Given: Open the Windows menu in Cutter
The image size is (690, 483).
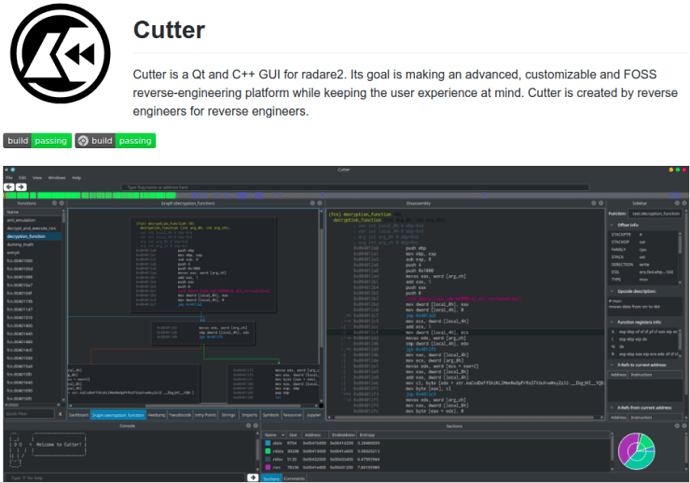Looking at the screenshot, I should click(57, 178).
